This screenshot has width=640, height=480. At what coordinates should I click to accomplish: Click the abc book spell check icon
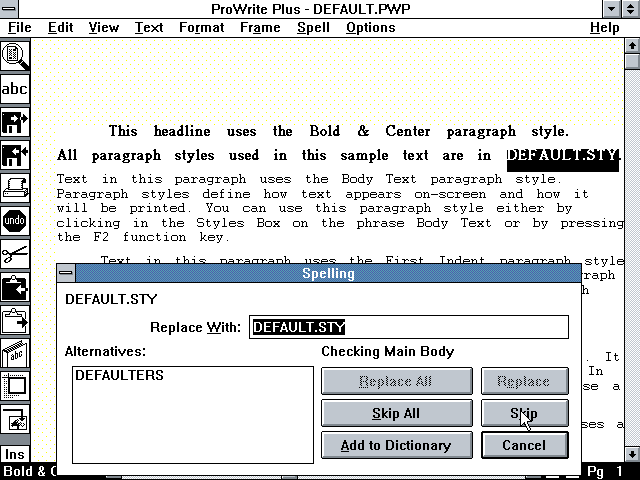click(x=15, y=353)
